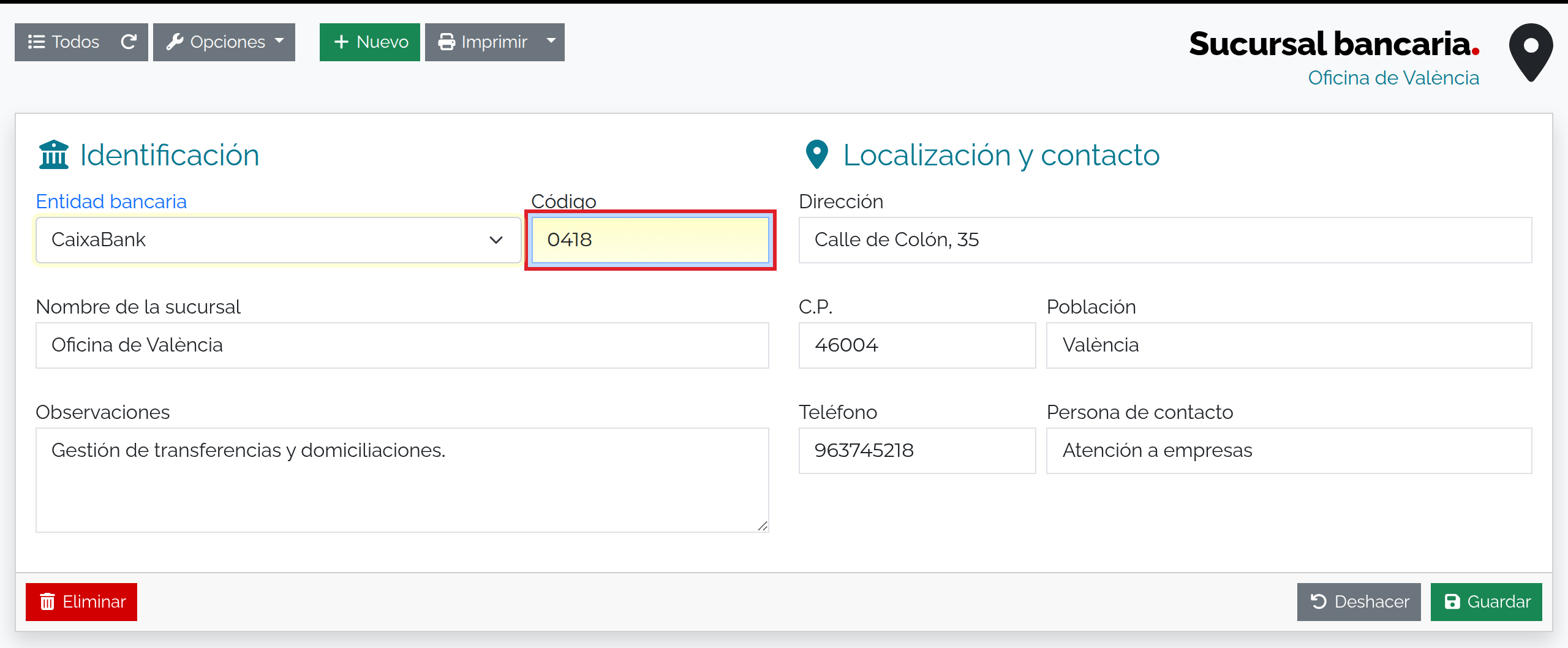Viewport: 1568px width, 648px height.
Task: Click the bank building icon
Action: 54,154
